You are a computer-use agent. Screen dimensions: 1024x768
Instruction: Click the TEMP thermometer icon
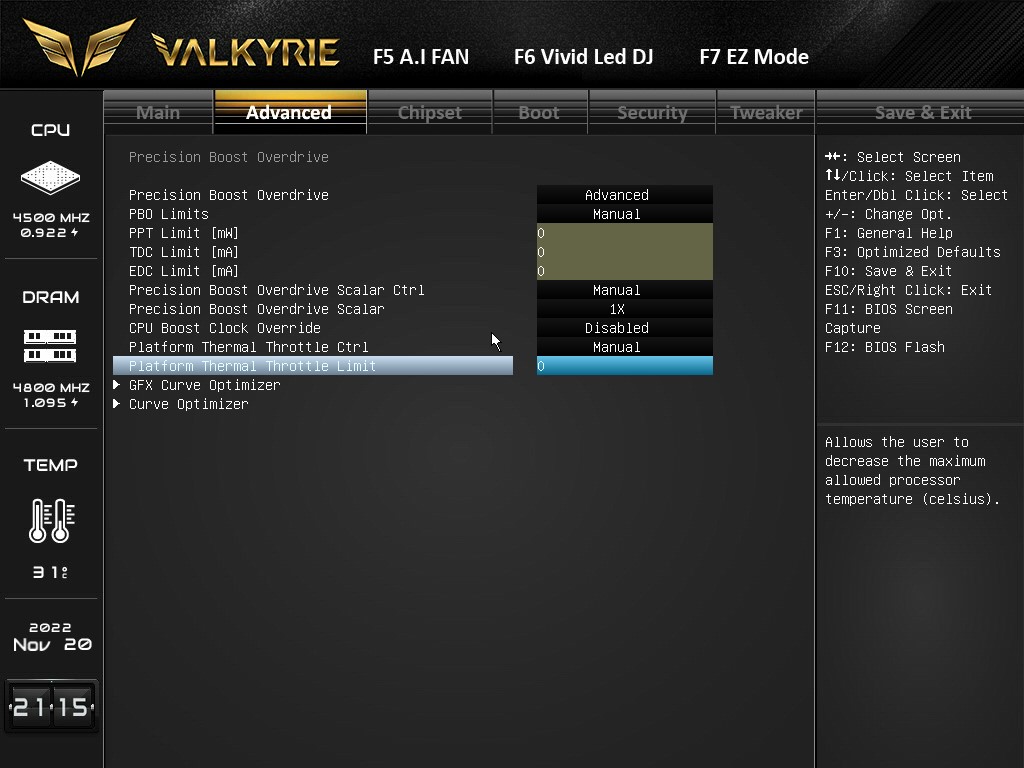point(50,520)
